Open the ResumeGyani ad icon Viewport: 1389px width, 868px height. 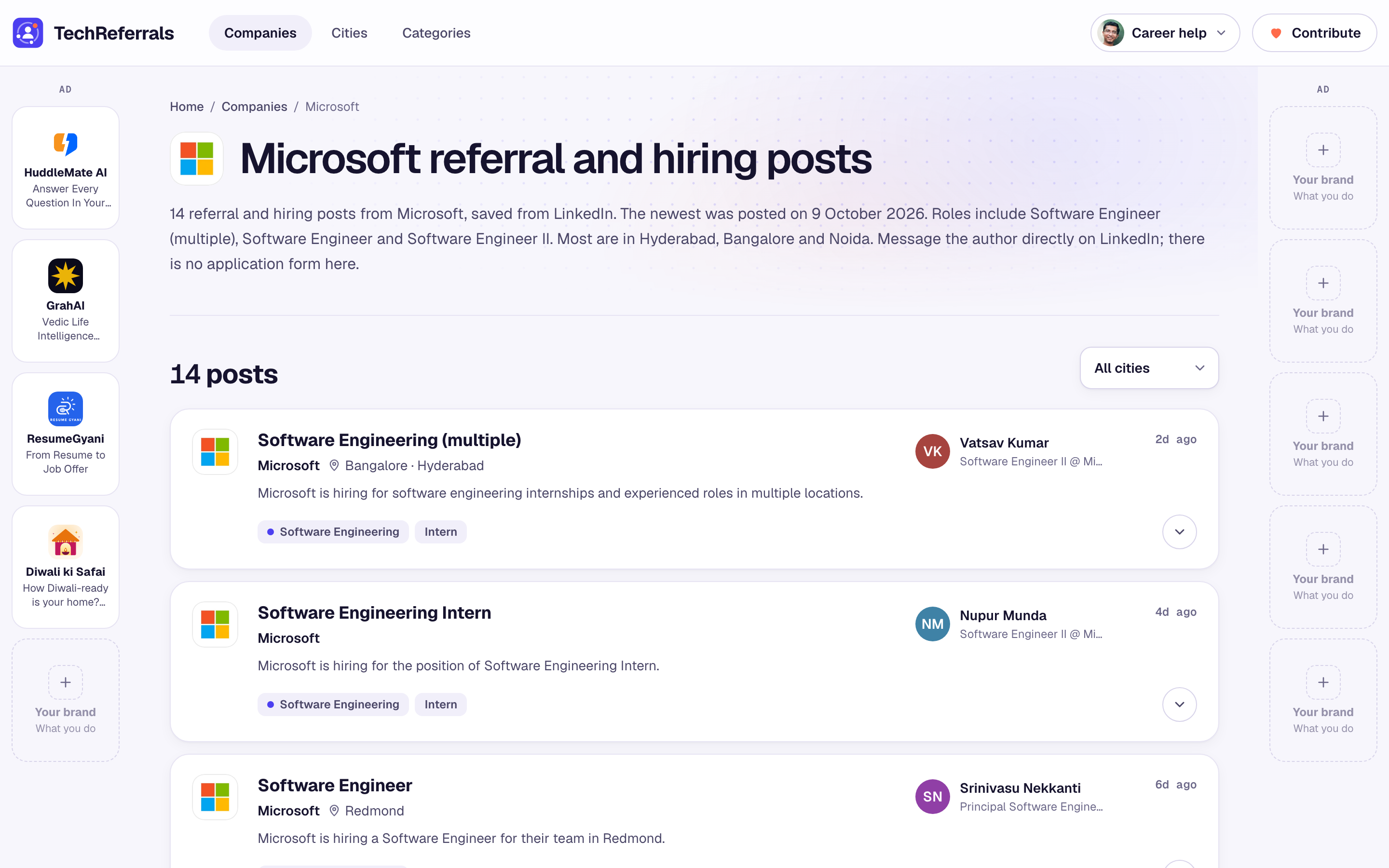pos(66,409)
